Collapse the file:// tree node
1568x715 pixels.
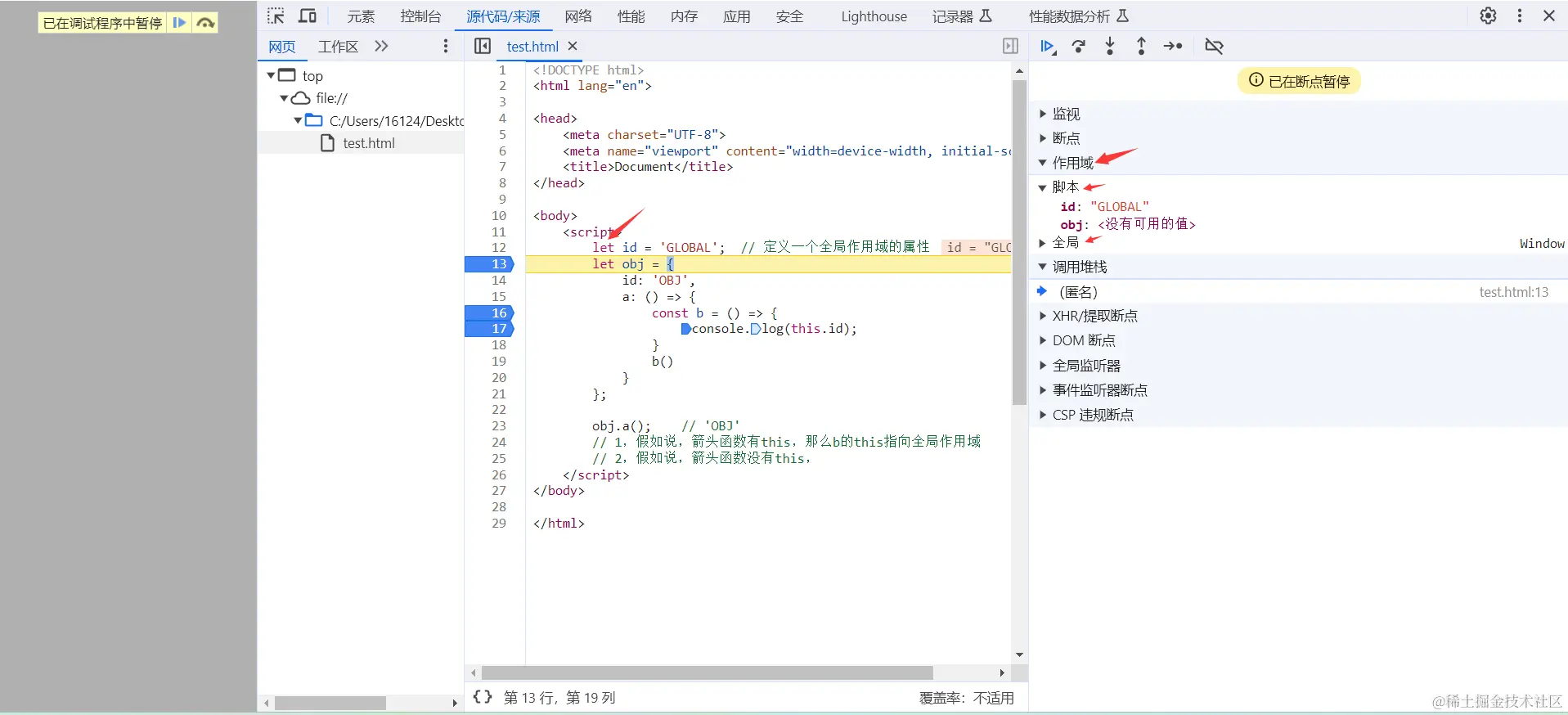pos(284,98)
